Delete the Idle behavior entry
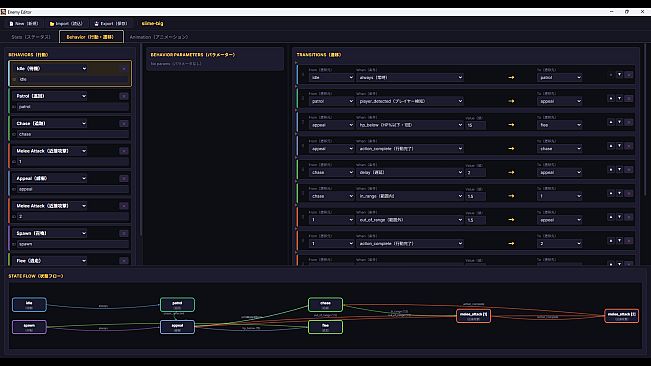651x366 pixels. click(x=124, y=68)
